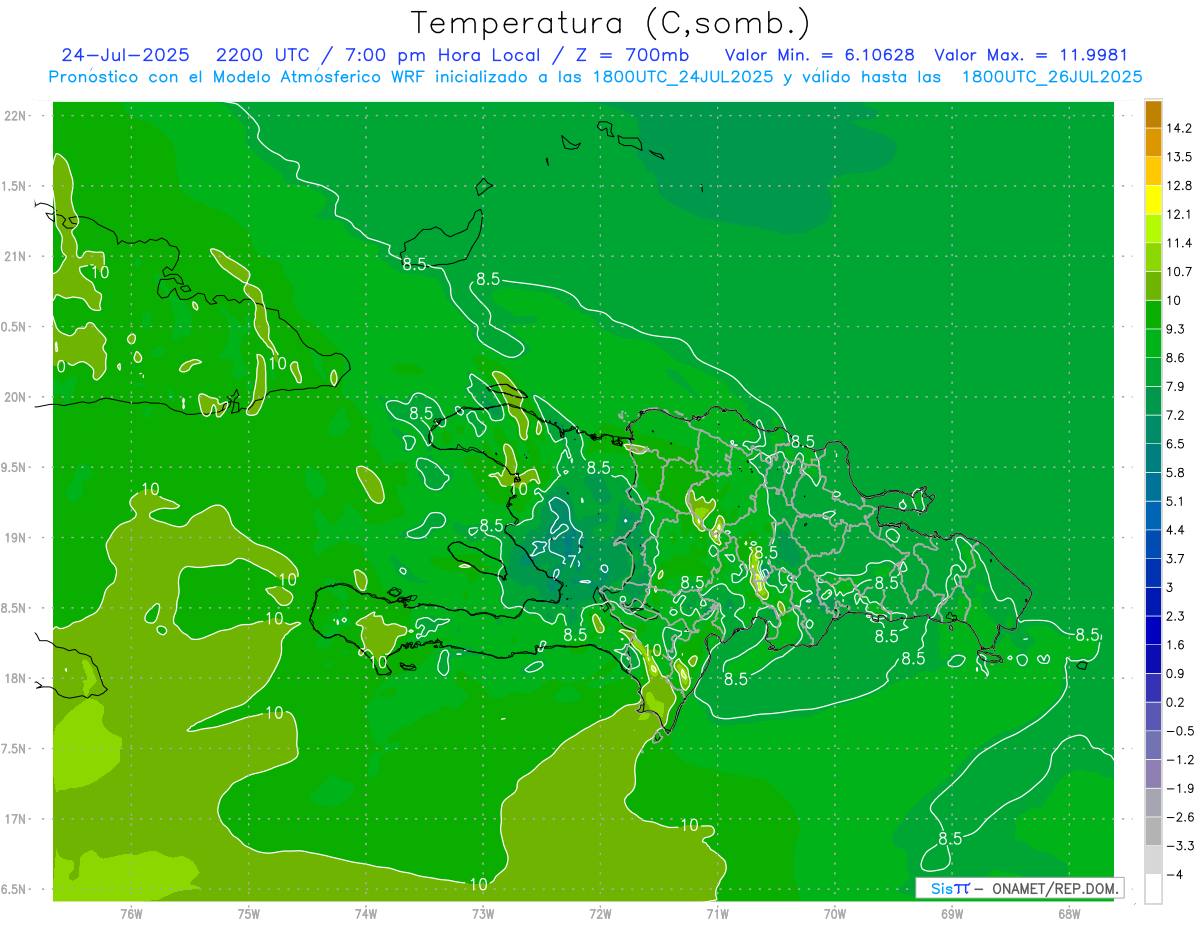1200x927 pixels.
Task: Click the '22N' latitude label
Action: click(15, 115)
